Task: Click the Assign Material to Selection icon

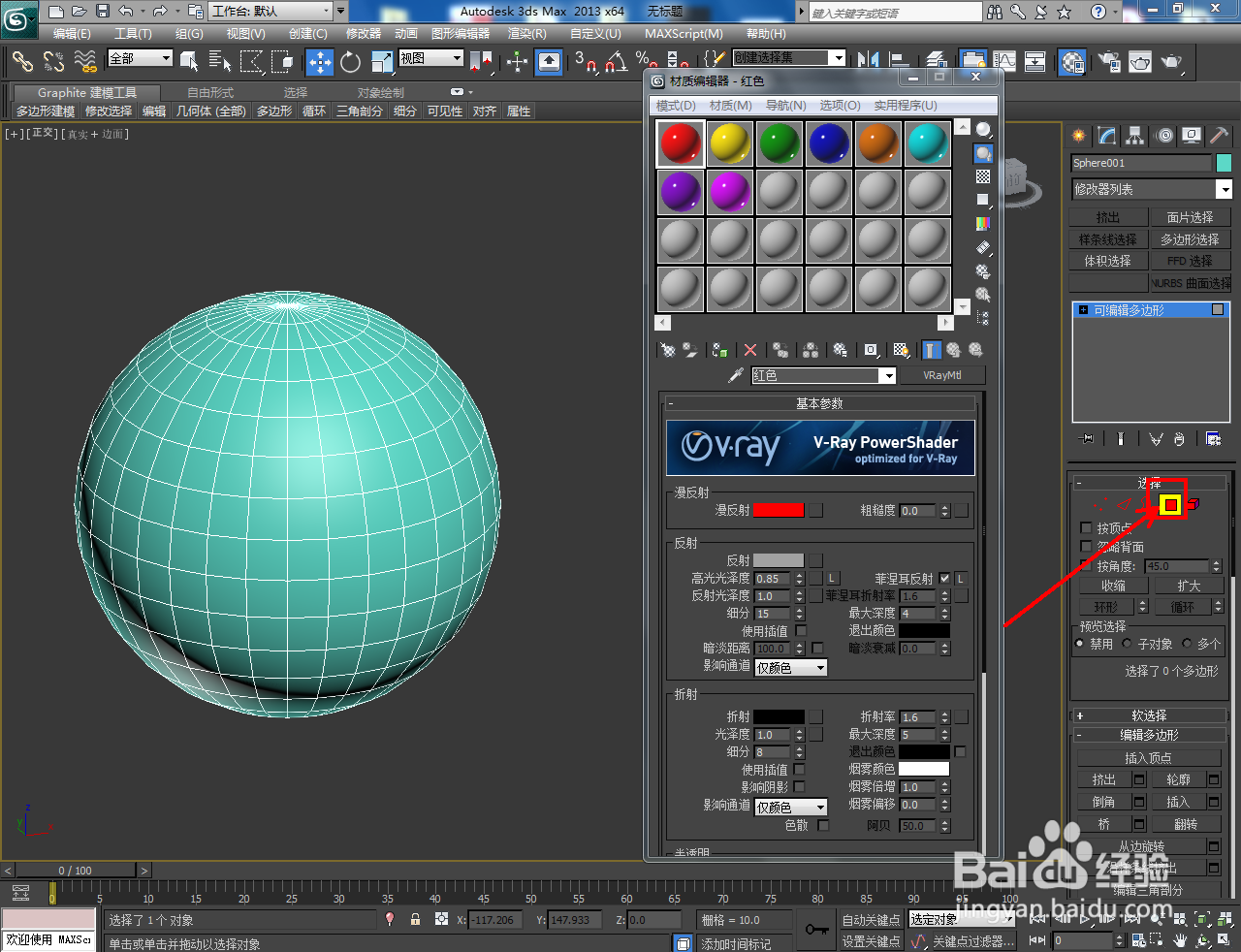Action: coord(719,350)
